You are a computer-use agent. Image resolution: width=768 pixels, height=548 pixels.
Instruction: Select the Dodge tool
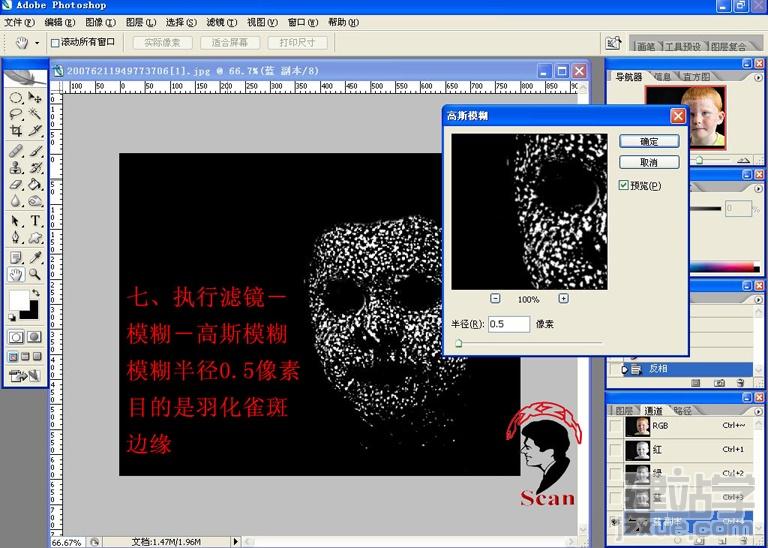click(x=34, y=201)
